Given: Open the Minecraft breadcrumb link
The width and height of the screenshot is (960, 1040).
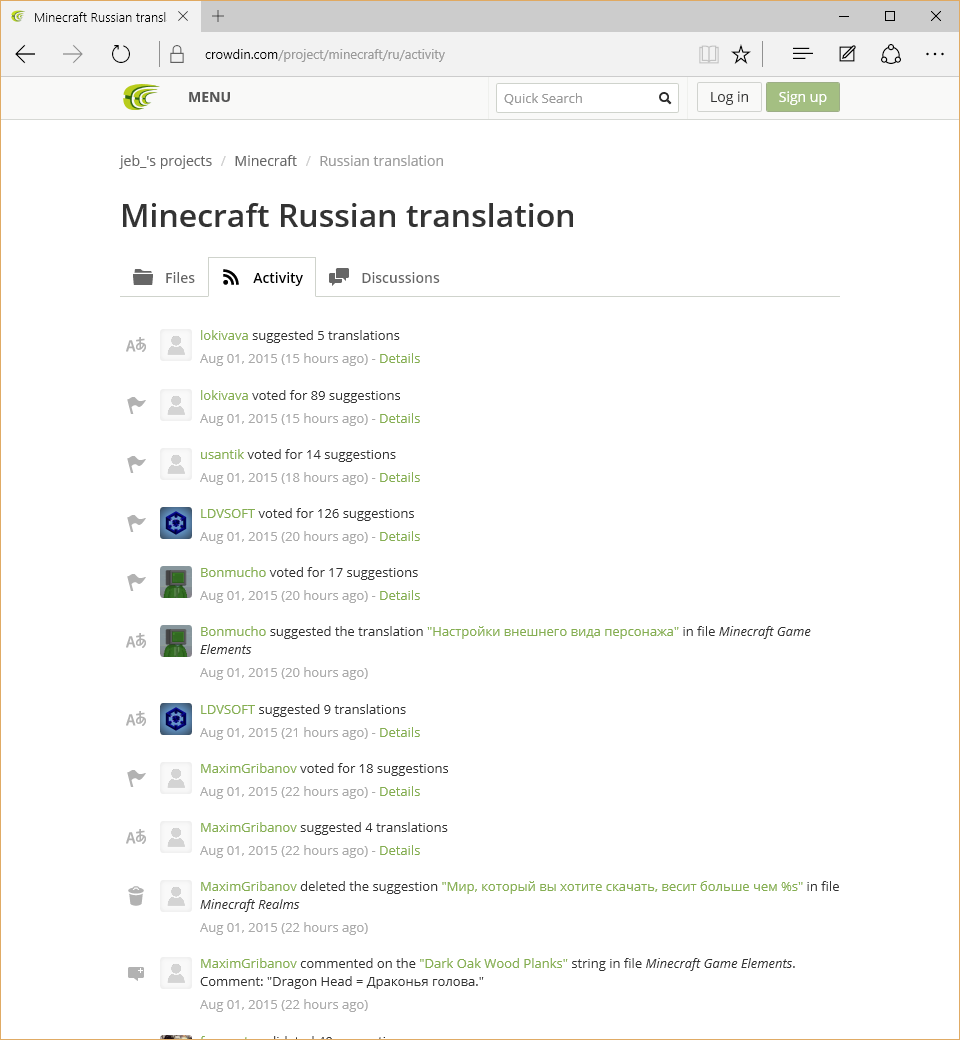Looking at the screenshot, I should (x=265, y=161).
